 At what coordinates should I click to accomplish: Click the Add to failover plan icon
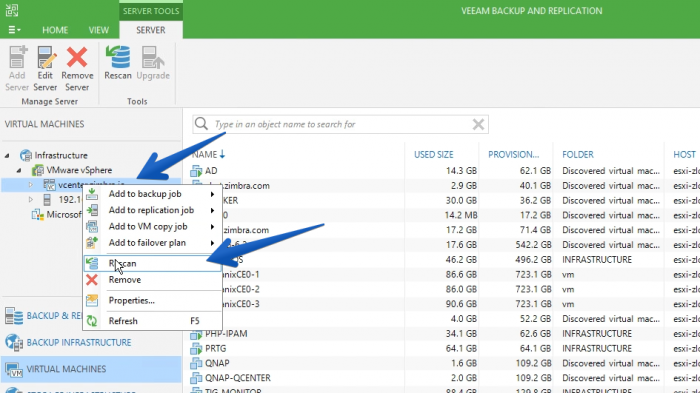[x=92, y=242]
